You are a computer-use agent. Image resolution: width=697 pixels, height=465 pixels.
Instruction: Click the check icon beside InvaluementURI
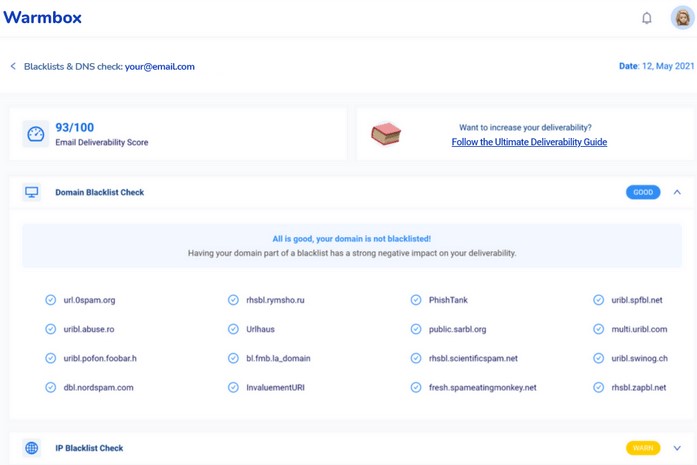pos(233,387)
